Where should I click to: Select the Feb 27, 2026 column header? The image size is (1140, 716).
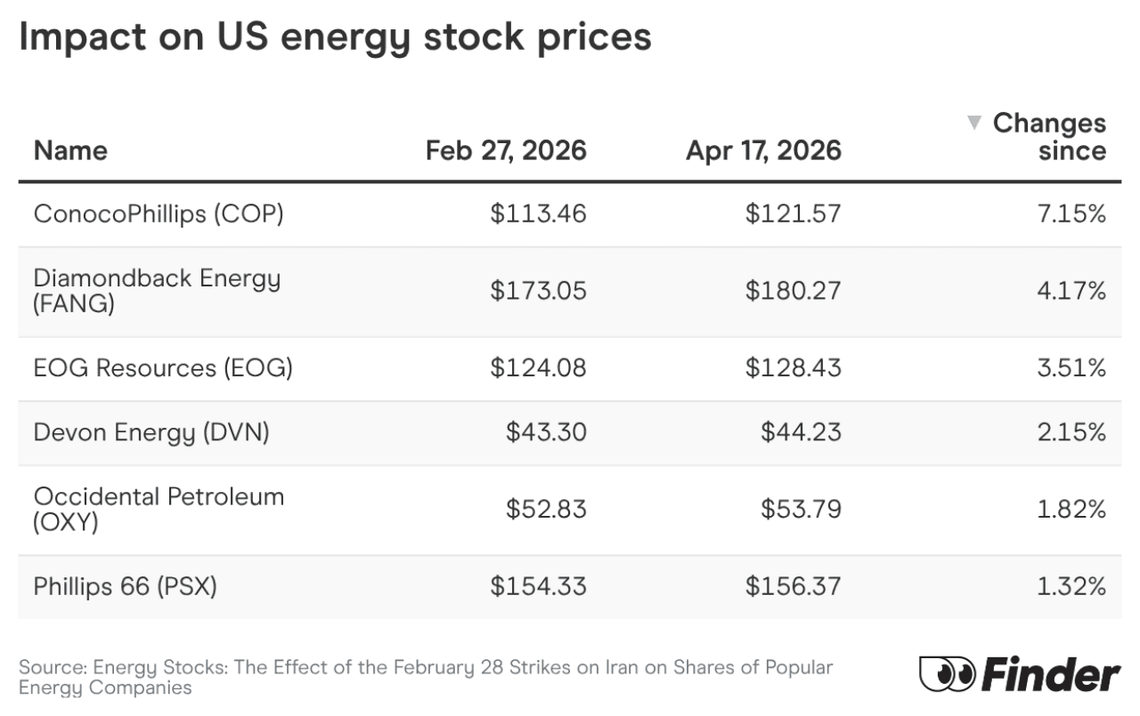click(x=506, y=150)
